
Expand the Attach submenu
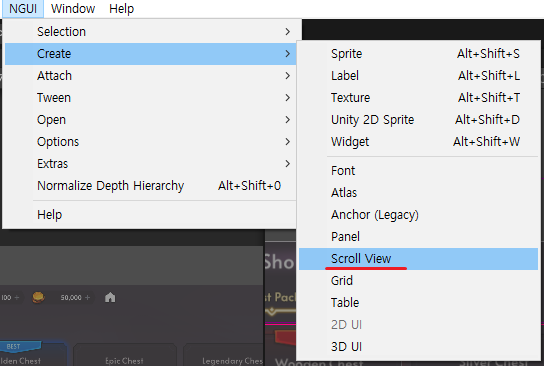pyautogui.click(x=150, y=76)
